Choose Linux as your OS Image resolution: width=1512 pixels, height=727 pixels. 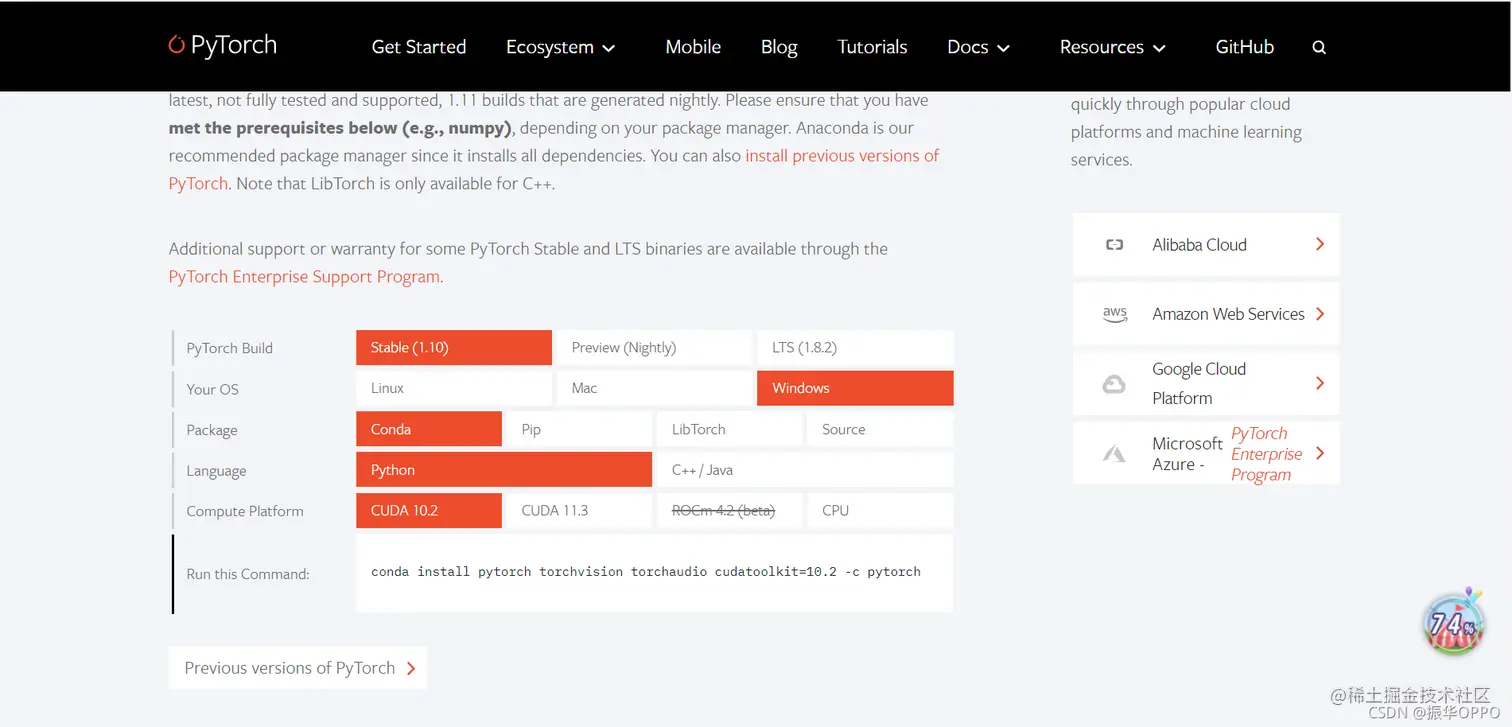[x=454, y=388]
